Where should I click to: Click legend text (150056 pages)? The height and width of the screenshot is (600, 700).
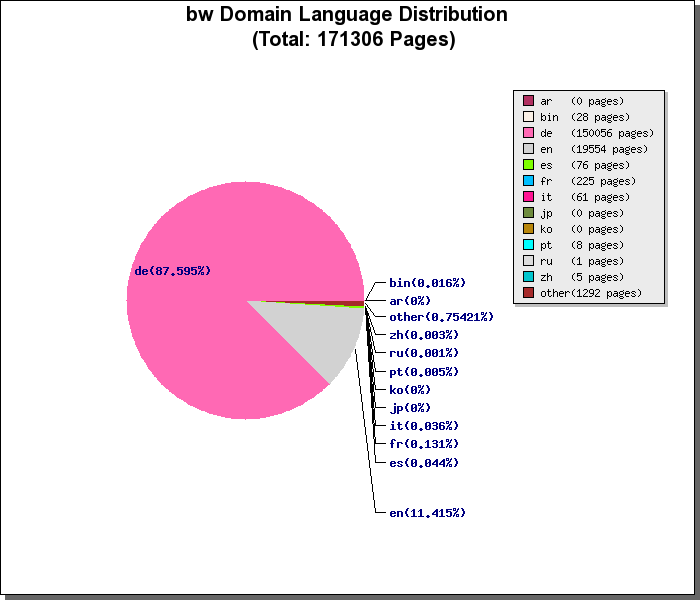612,133
